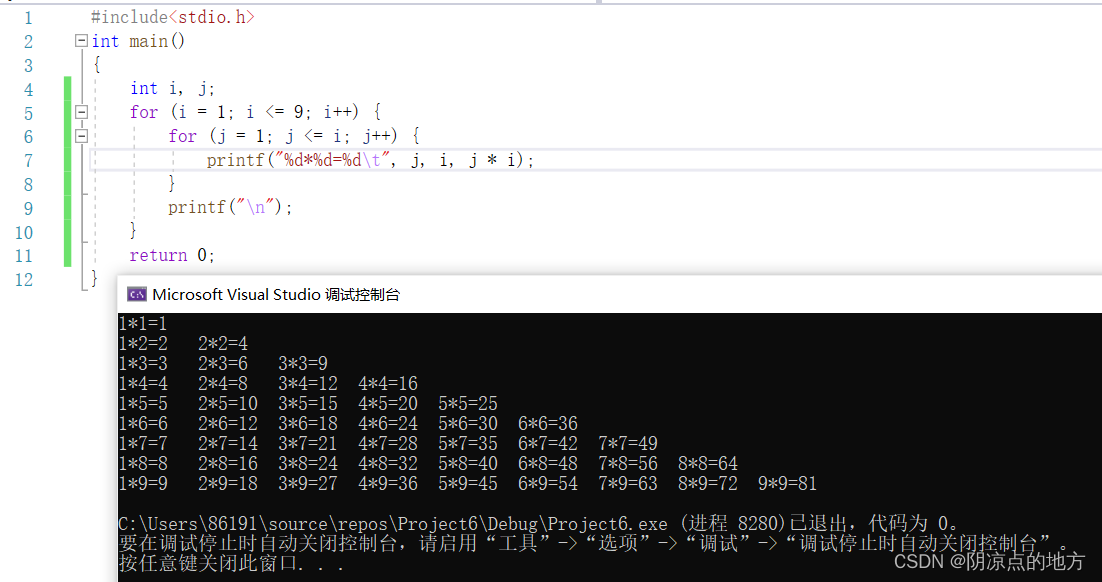Click the Project6.exe path line in console
The height and width of the screenshot is (582, 1102).
538,524
